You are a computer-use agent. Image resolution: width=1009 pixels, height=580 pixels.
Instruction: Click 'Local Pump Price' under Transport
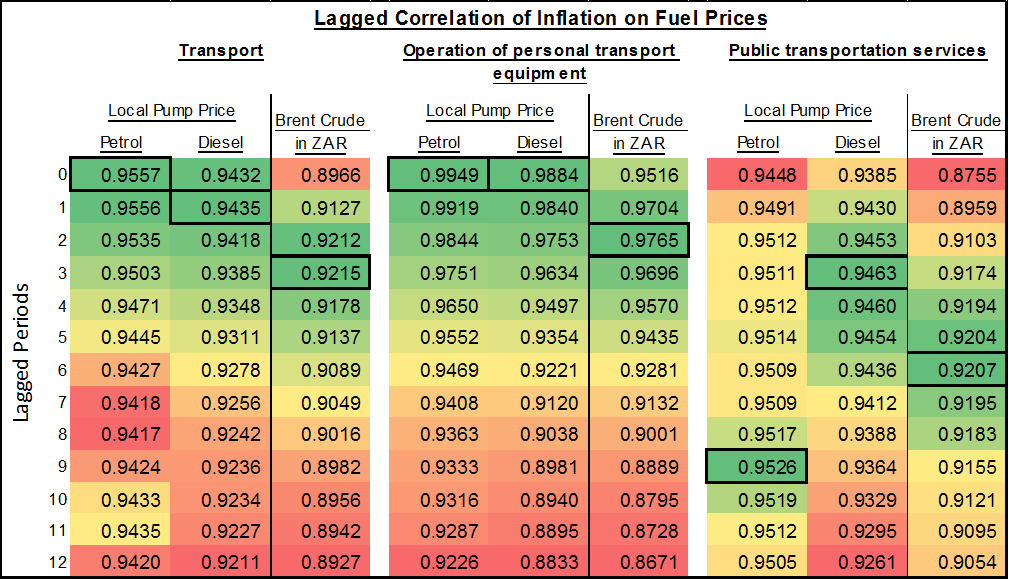[x=171, y=111]
